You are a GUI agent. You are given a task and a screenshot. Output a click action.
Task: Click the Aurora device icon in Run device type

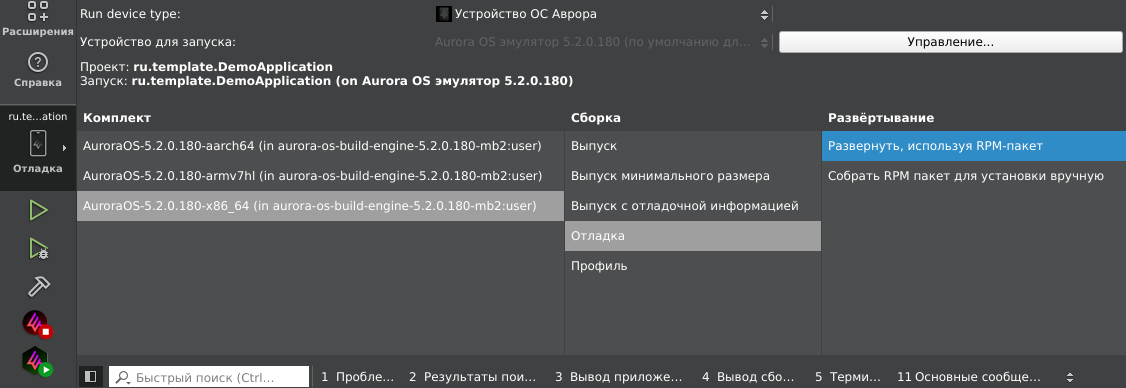444,14
